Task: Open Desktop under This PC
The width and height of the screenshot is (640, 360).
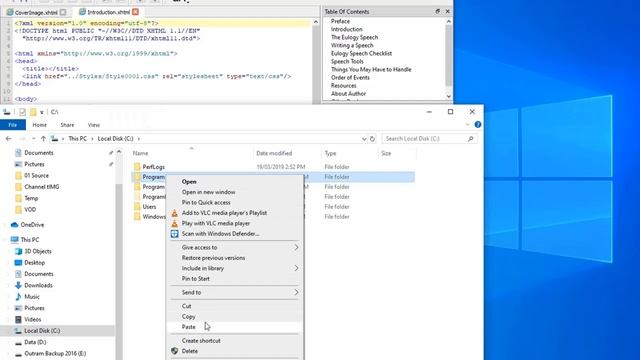Action: coord(34,263)
